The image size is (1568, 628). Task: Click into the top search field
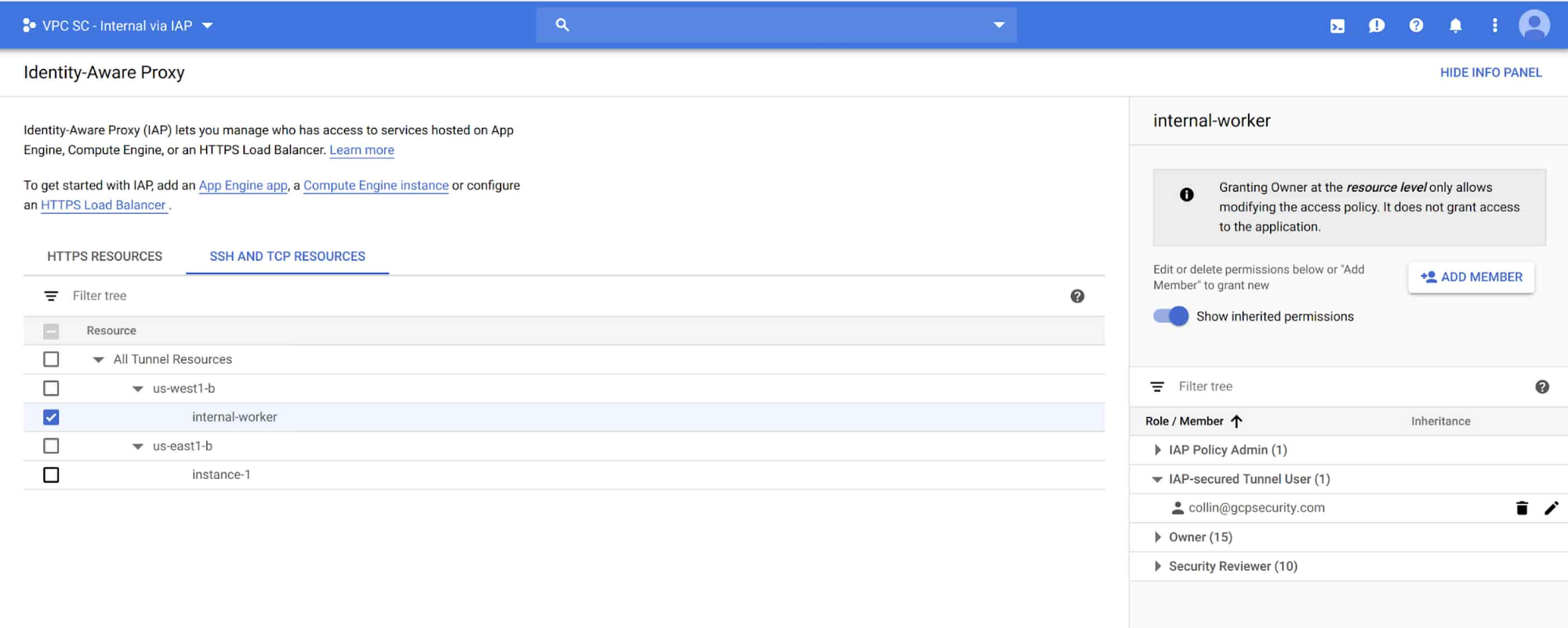tap(776, 25)
